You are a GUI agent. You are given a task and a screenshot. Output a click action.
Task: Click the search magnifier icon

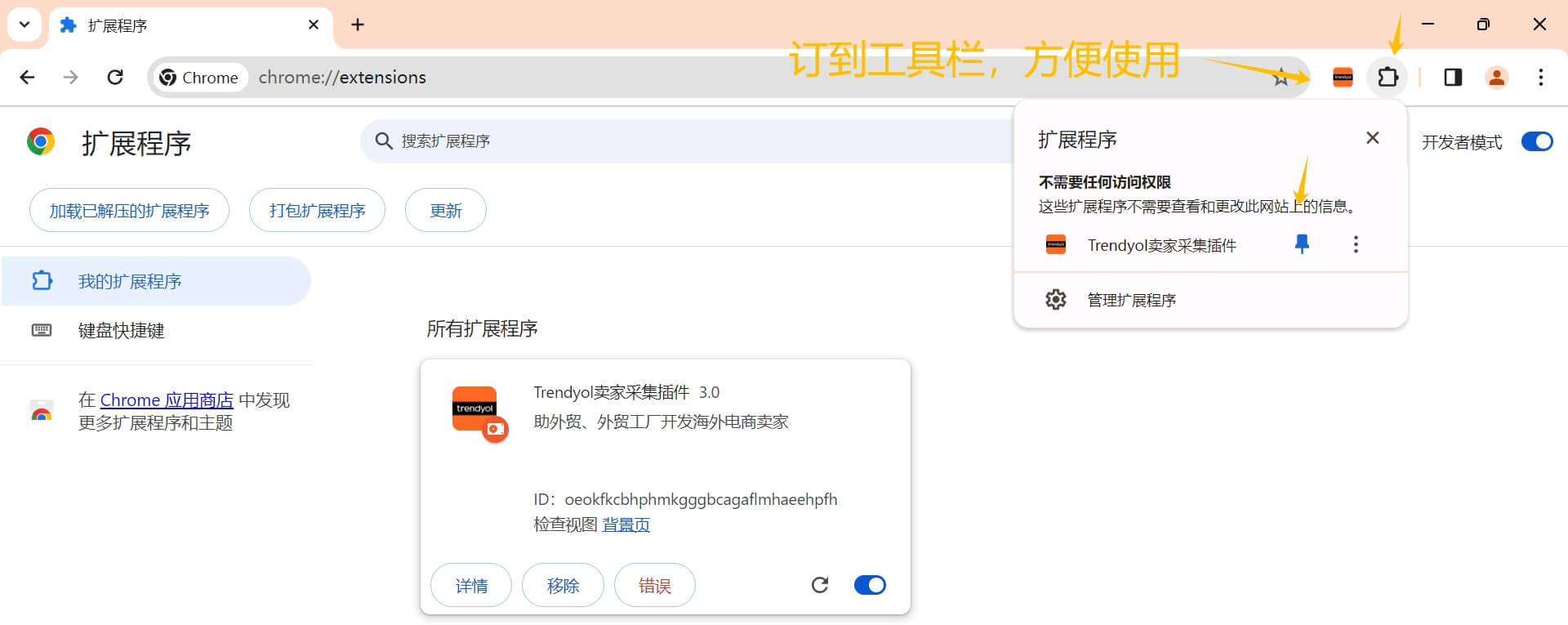coord(384,141)
